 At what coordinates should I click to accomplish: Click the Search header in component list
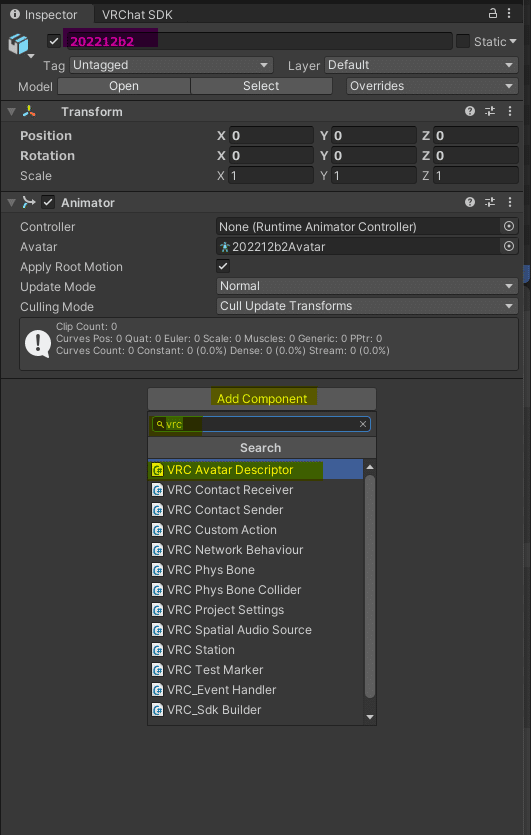[262, 447]
